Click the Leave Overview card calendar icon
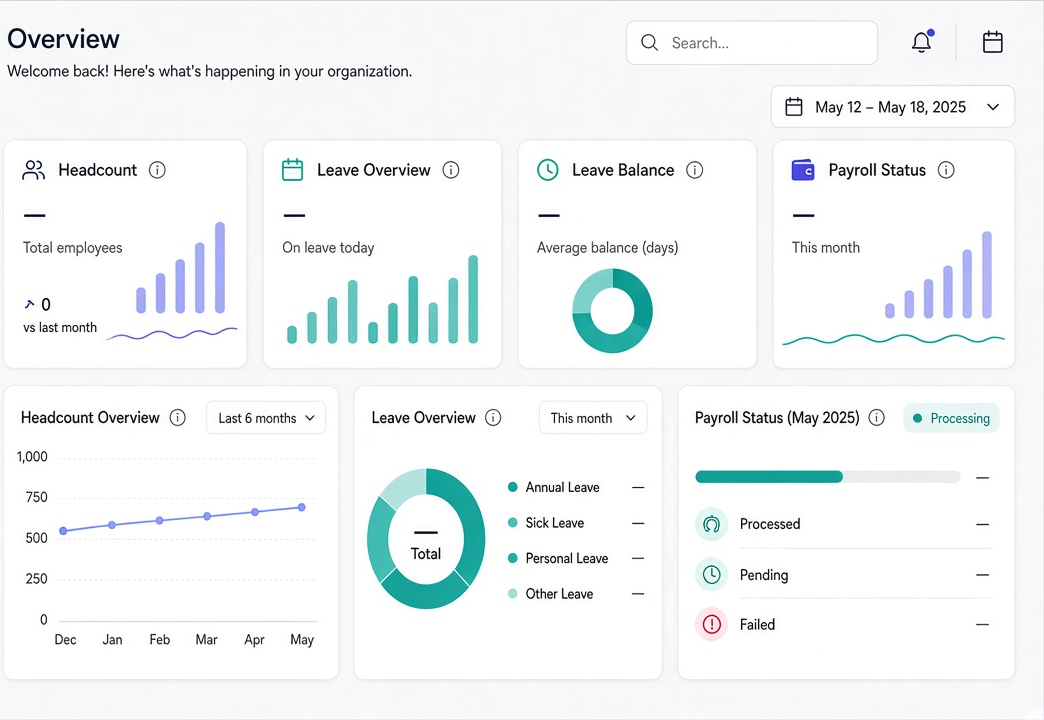This screenshot has height=720, width=1044. pyautogui.click(x=292, y=170)
